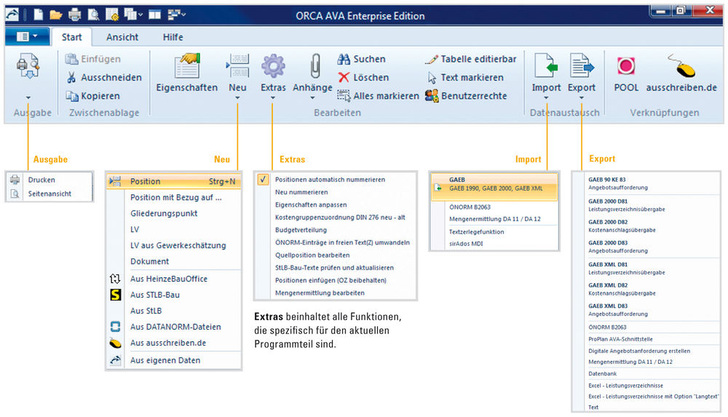Click Seitenansicht in Ausgabe menu
The image size is (728, 417).
point(49,194)
